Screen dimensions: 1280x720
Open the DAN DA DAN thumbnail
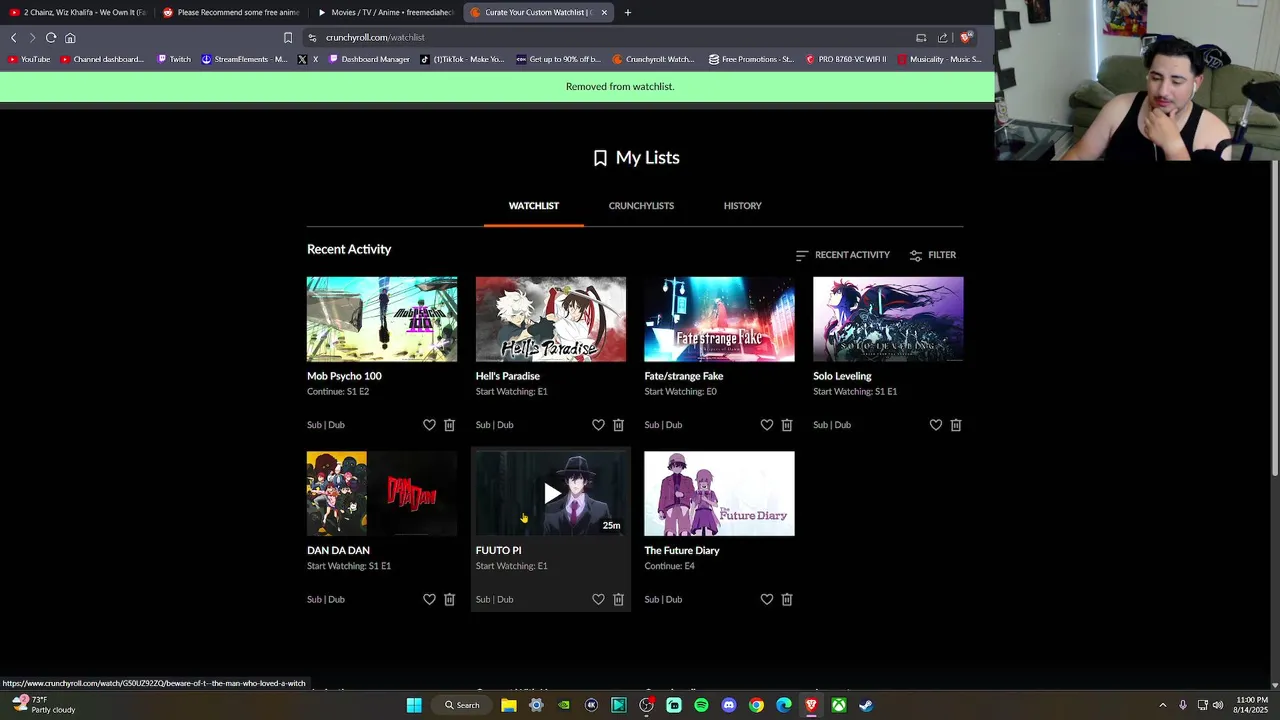(x=382, y=493)
